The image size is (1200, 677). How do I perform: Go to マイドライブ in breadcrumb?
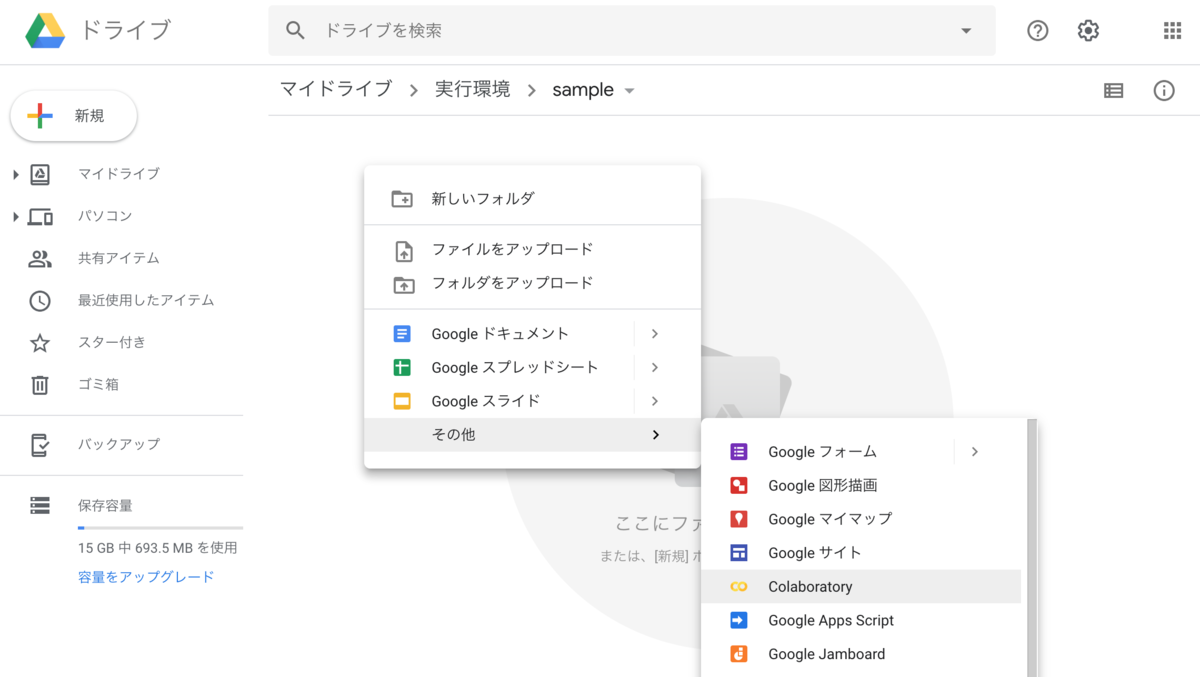(336, 89)
